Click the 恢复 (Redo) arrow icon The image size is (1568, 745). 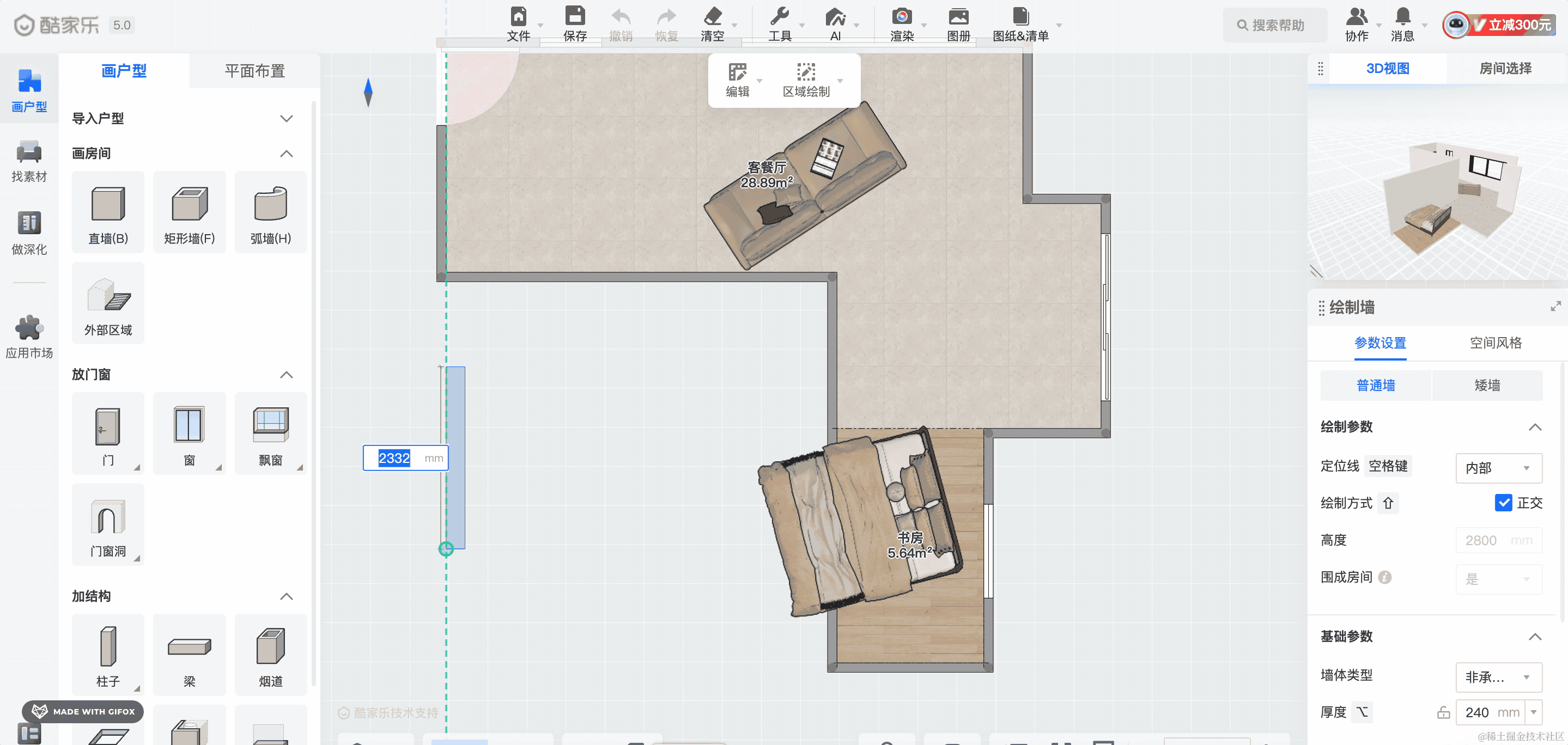click(x=666, y=16)
